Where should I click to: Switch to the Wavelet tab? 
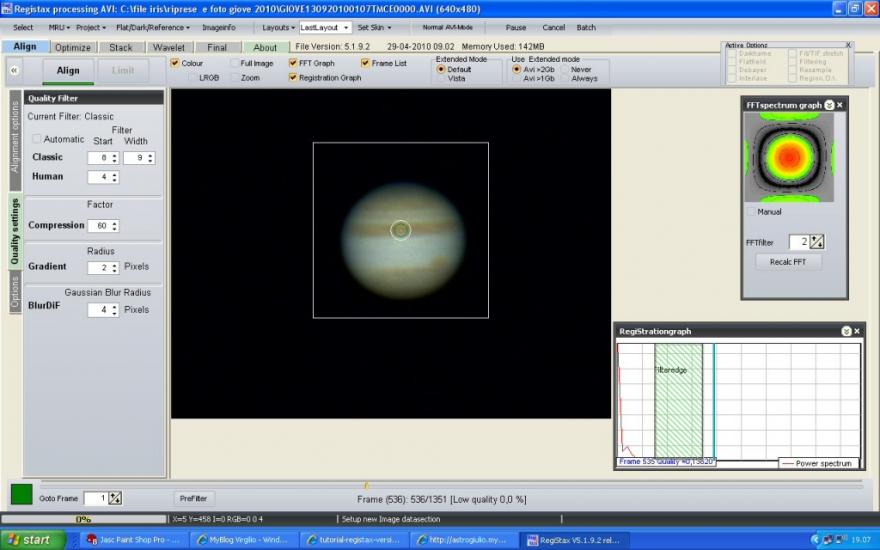click(x=168, y=48)
